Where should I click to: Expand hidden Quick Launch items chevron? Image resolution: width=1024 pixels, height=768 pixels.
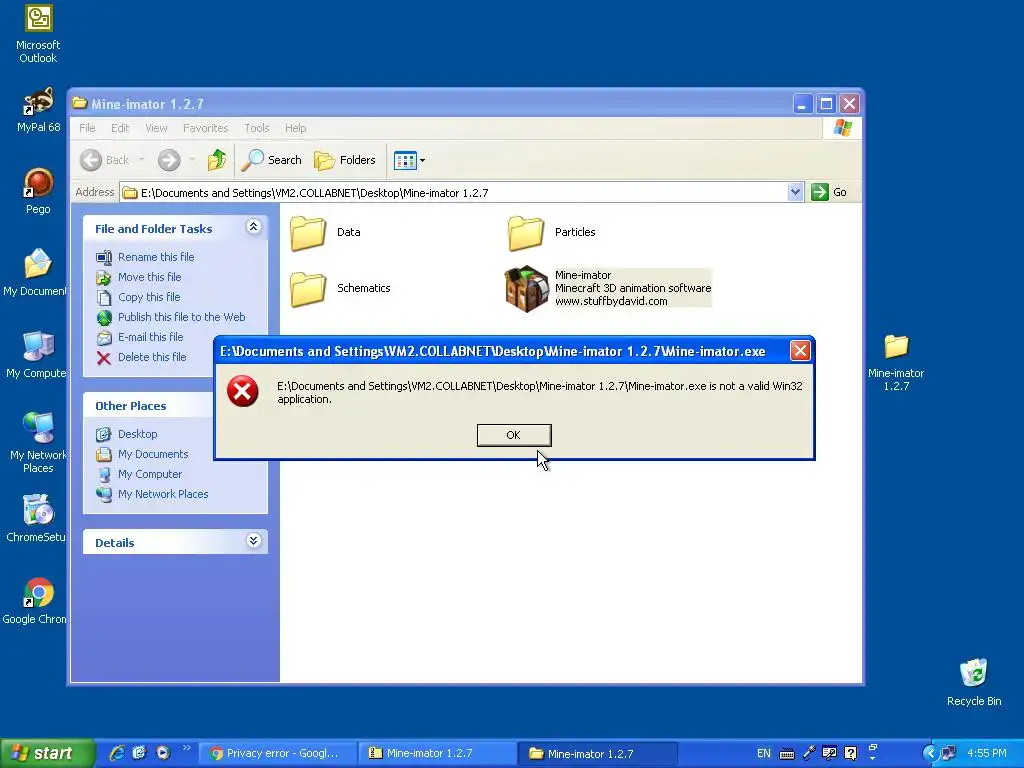(186, 748)
